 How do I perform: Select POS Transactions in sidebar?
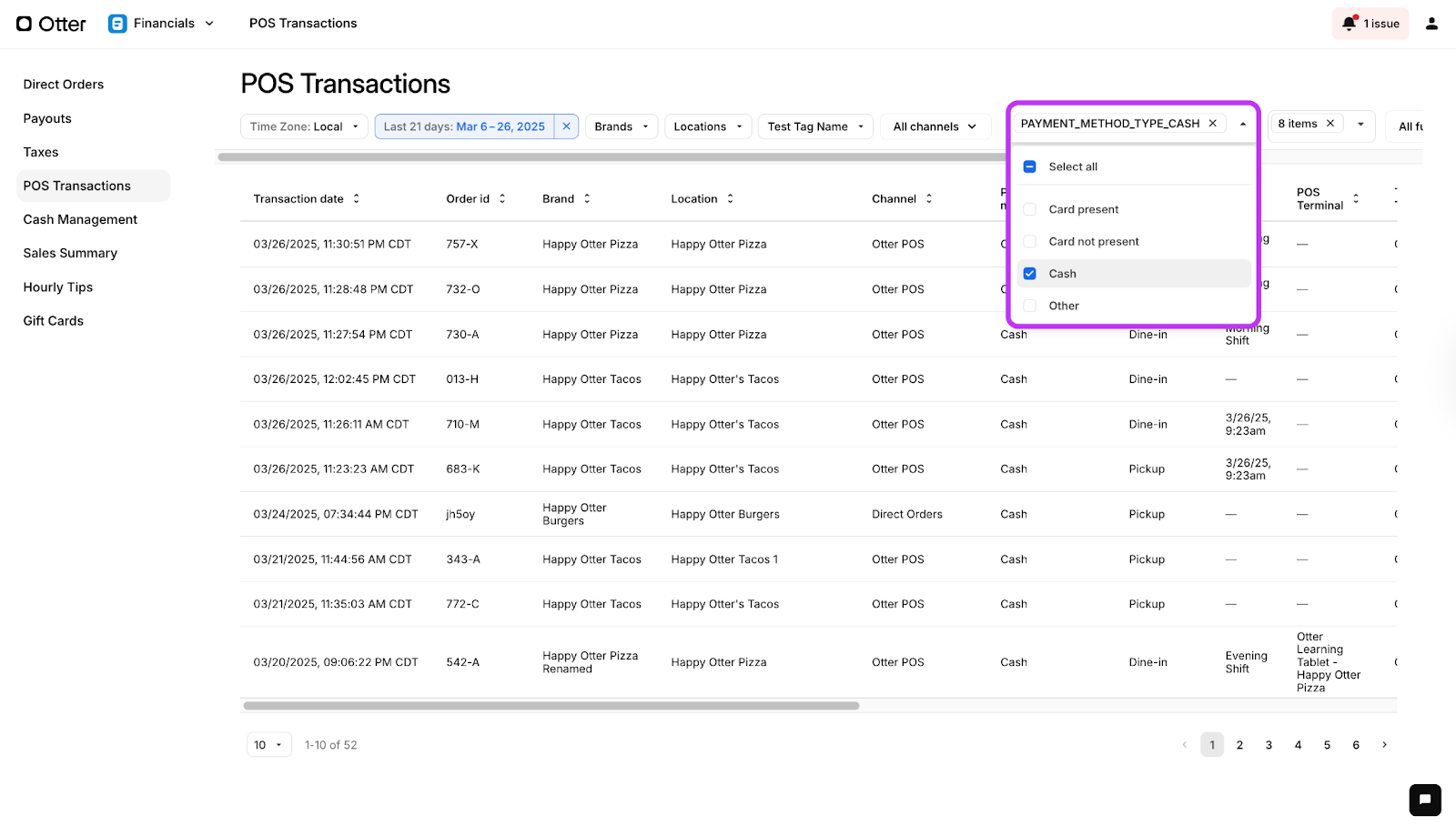click(x=93, y=186)
